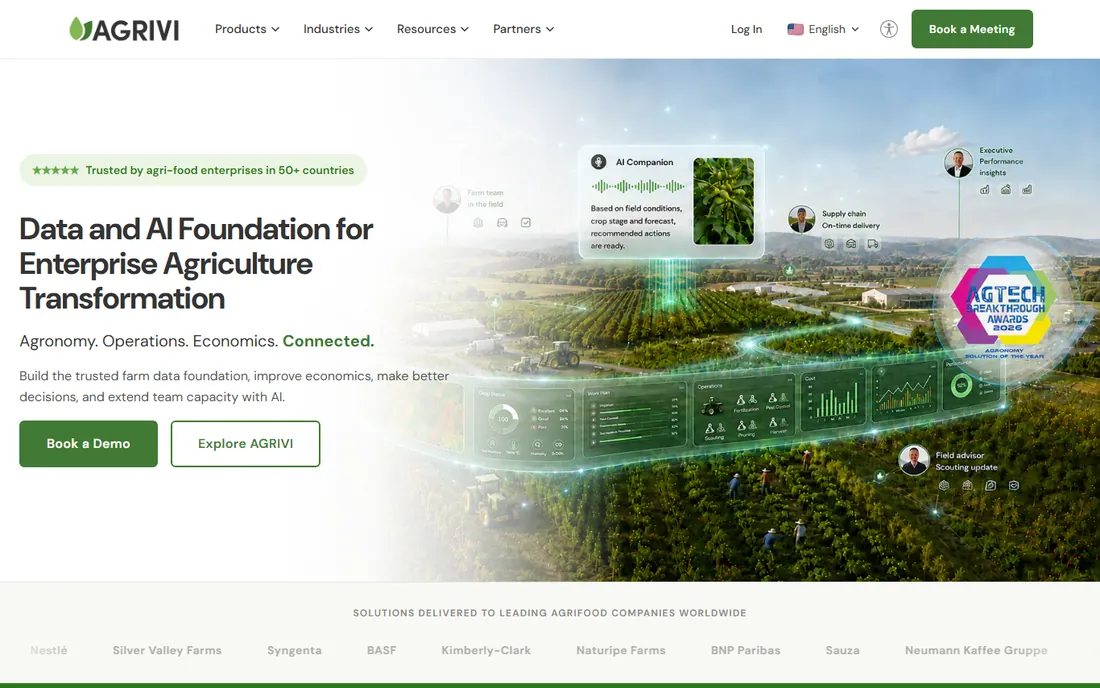Click the Syngenta company name

pos(294,650)
